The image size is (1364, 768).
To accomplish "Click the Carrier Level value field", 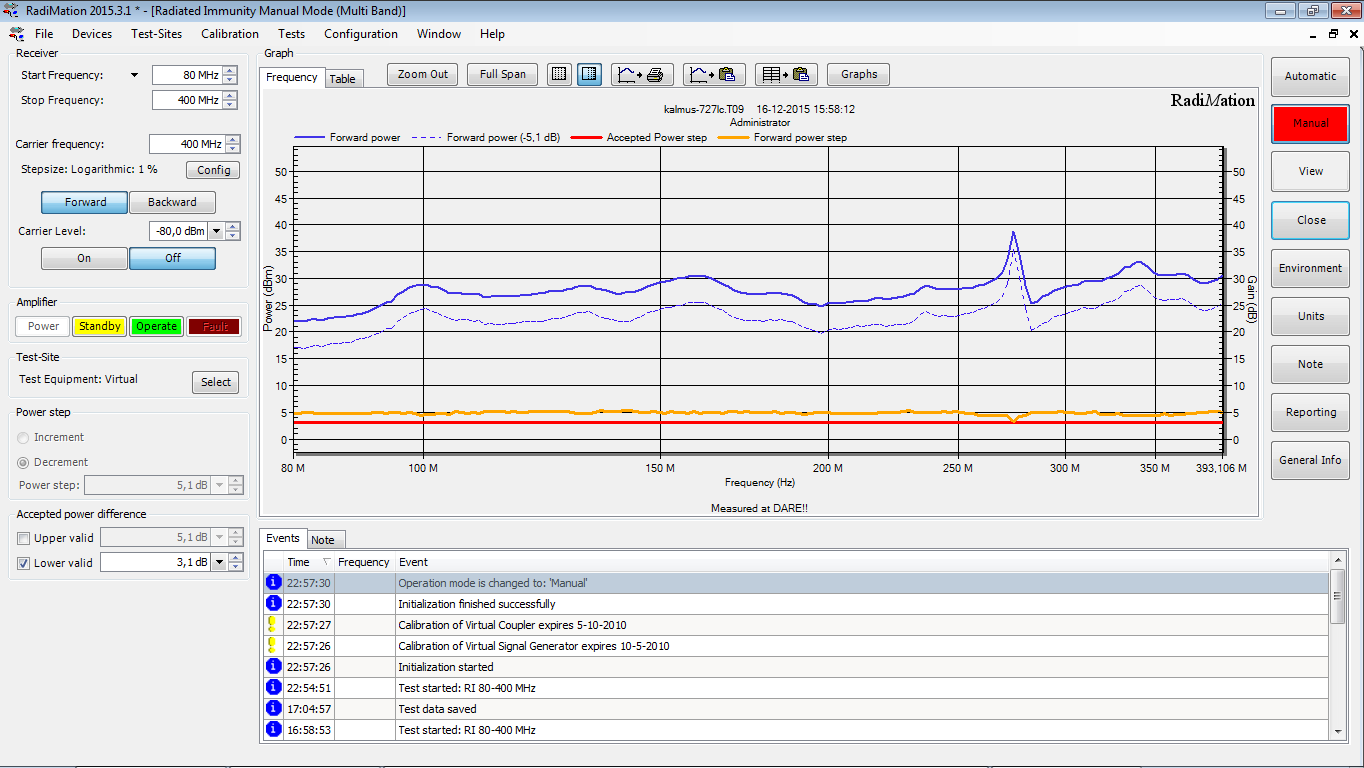I will pos(178,231).
